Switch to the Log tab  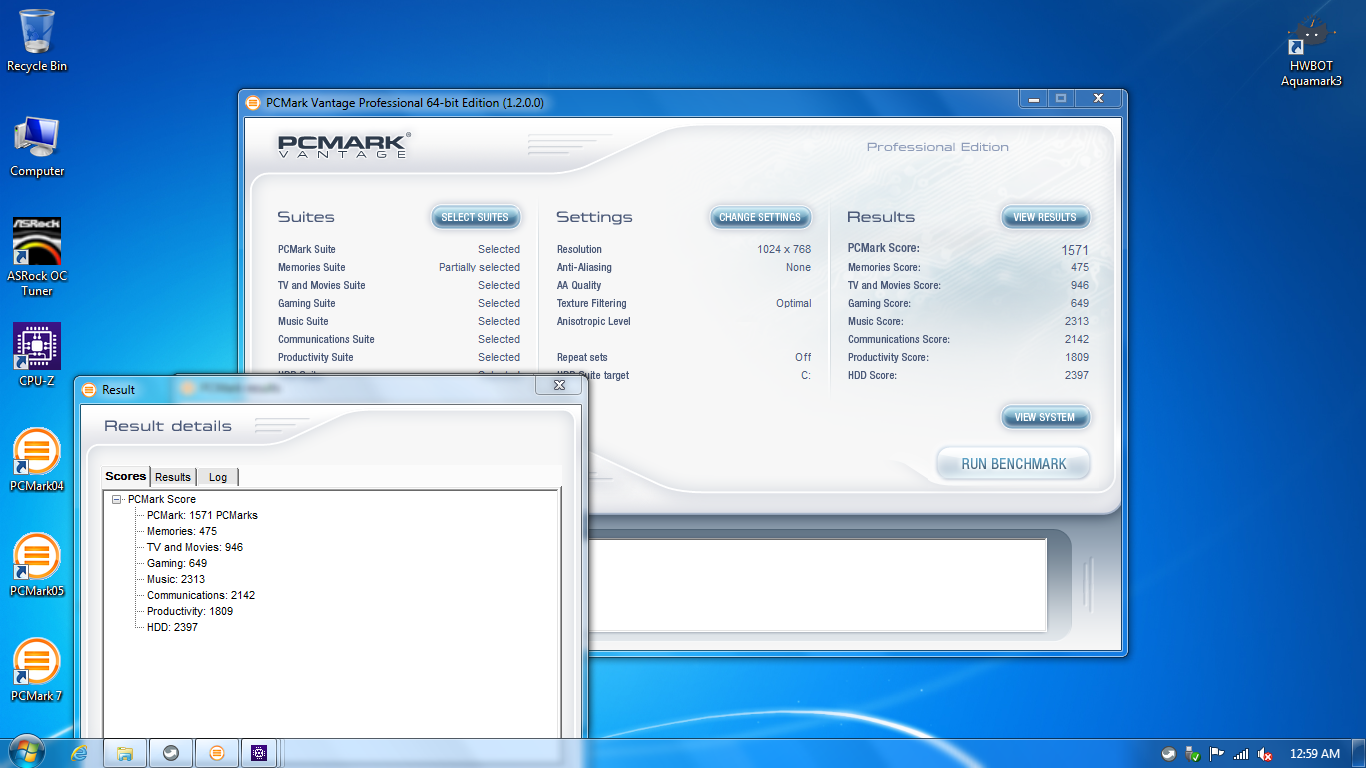point(218,477)
